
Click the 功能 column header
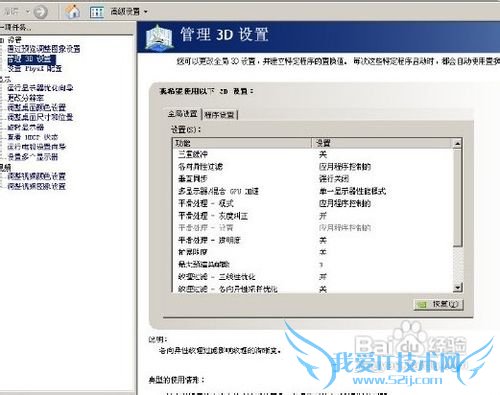242,143
